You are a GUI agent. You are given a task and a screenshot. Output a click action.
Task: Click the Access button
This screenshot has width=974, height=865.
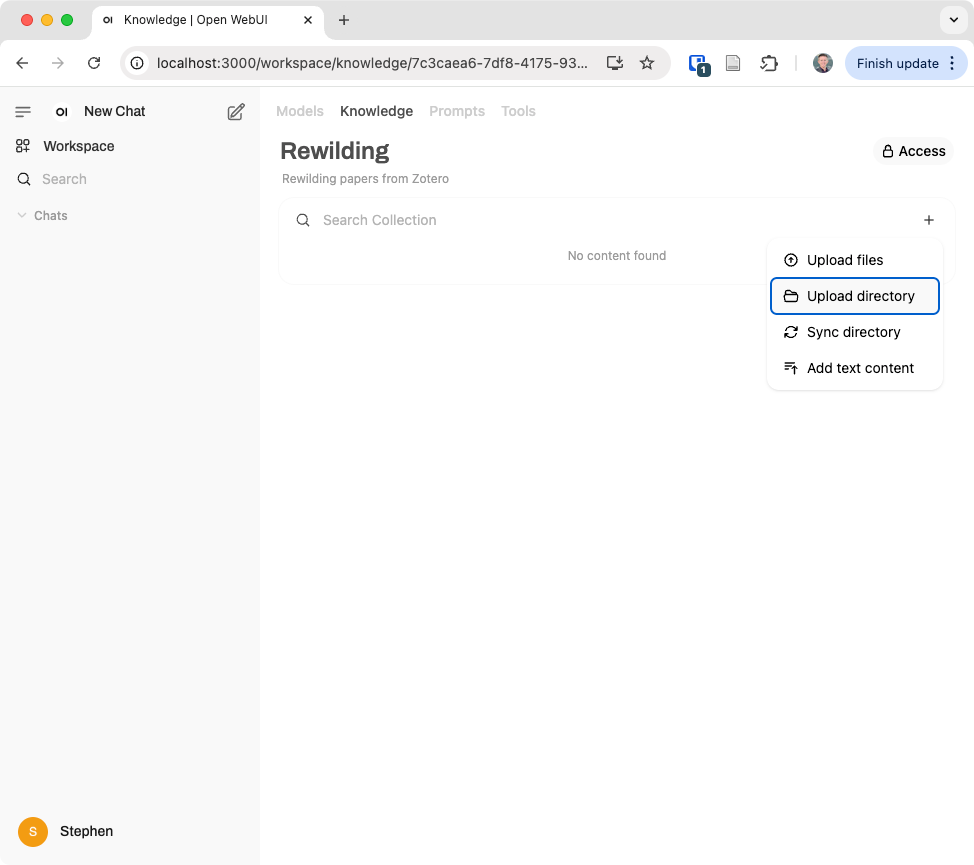912,151
